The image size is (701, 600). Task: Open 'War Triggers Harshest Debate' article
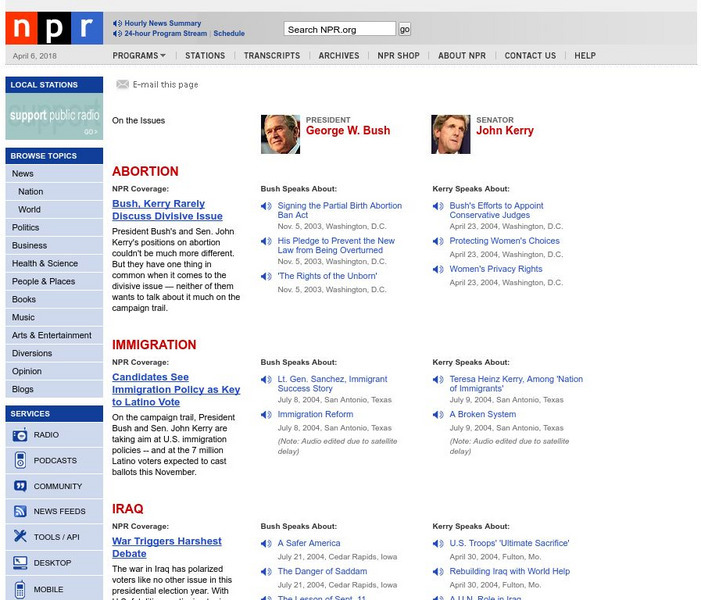[x=167, y=548]
